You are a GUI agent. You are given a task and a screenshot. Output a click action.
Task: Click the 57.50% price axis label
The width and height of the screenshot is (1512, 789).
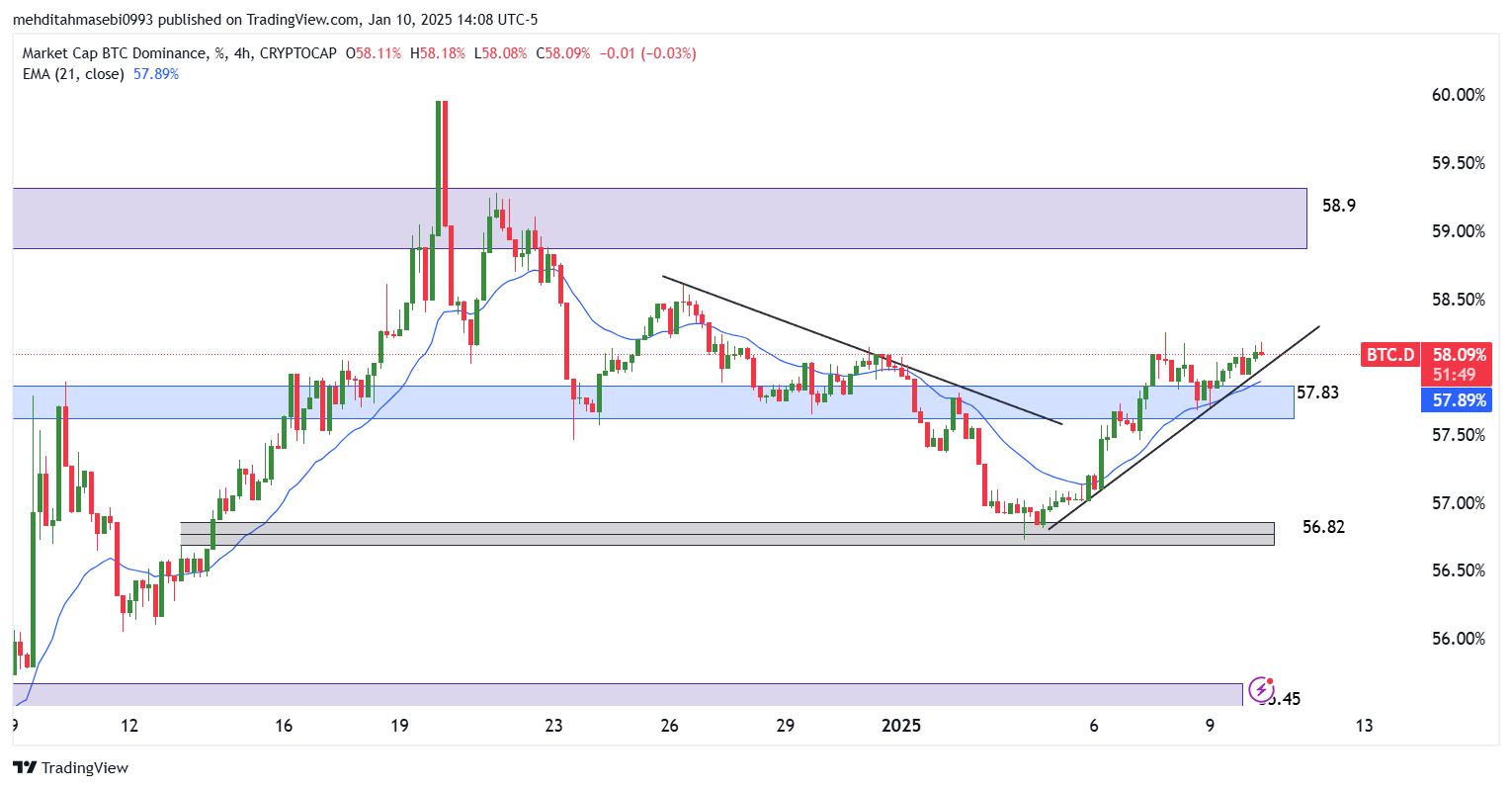(x=1458, y=435)
